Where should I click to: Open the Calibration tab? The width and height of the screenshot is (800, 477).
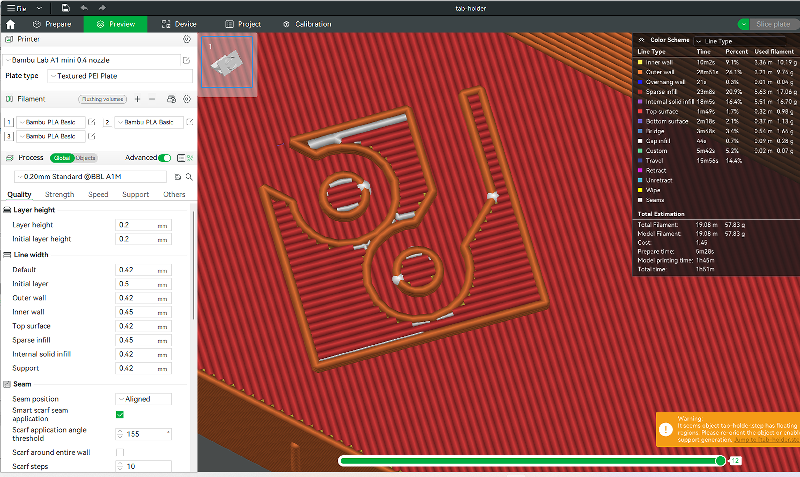point(307,24)
